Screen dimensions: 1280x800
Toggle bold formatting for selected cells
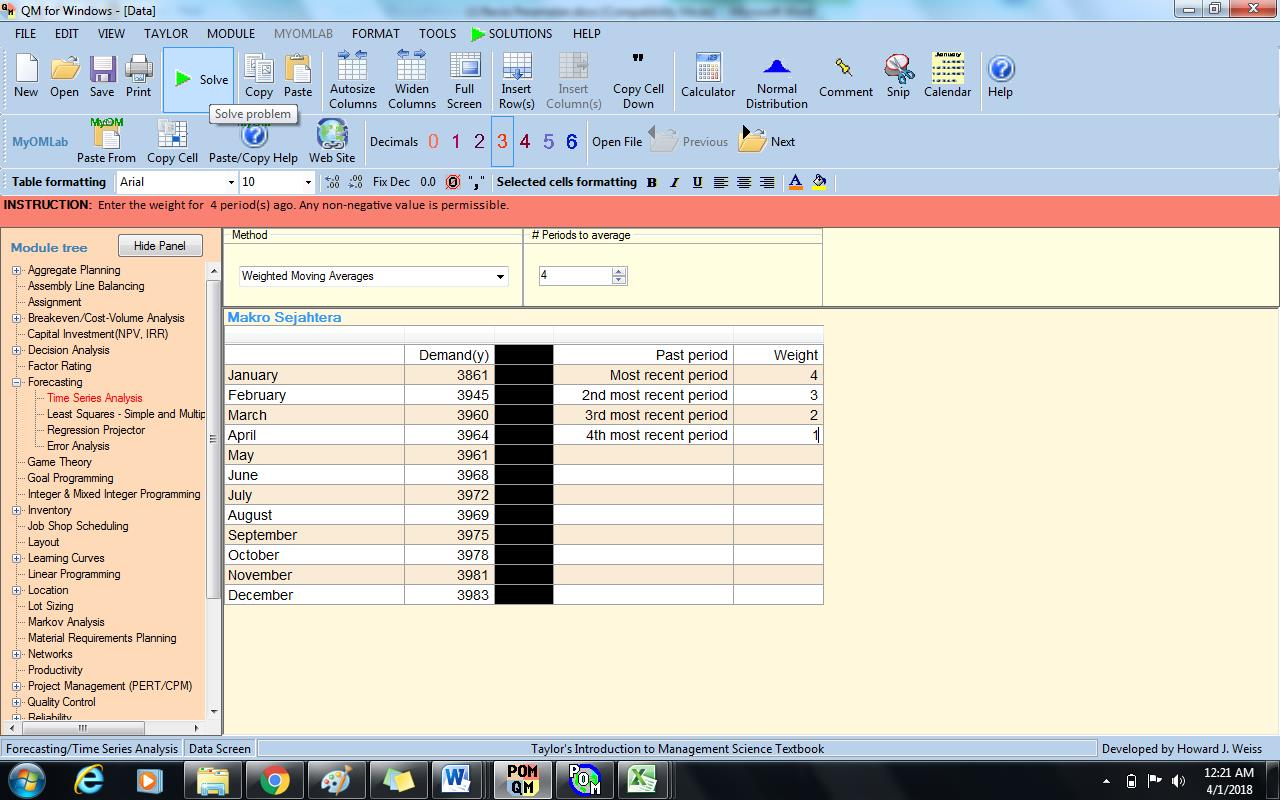[x=651, y=182]
